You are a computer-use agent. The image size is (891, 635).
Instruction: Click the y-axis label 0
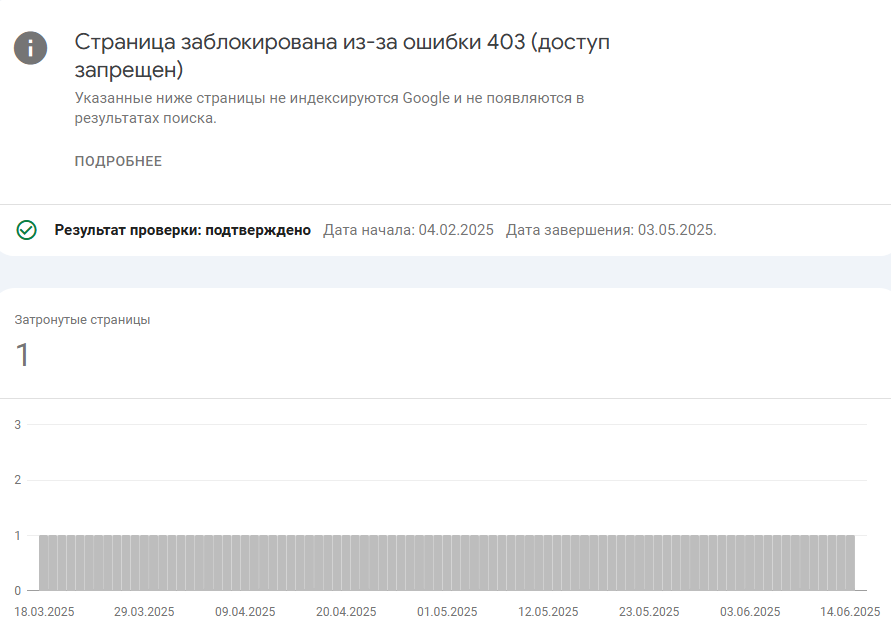point(18,591)
